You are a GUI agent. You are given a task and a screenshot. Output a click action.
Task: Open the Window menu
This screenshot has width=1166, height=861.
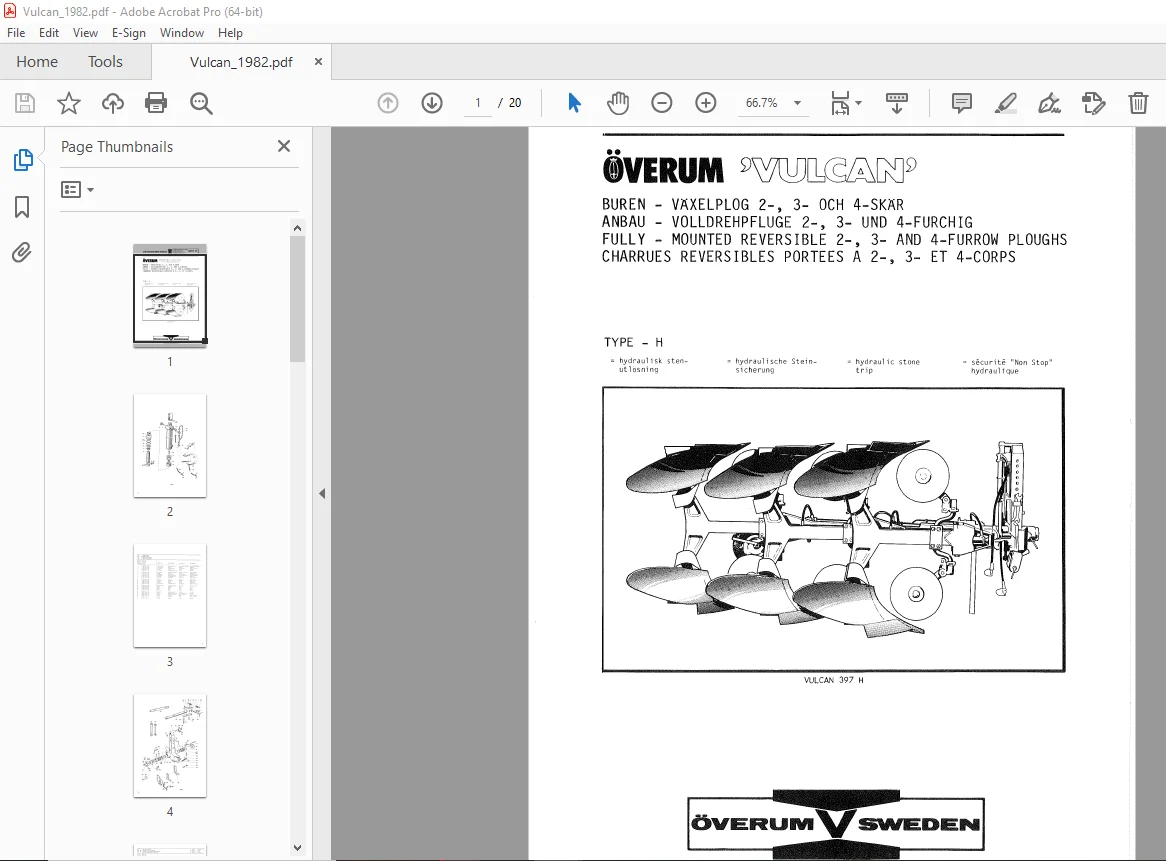(x=181, y=33)
